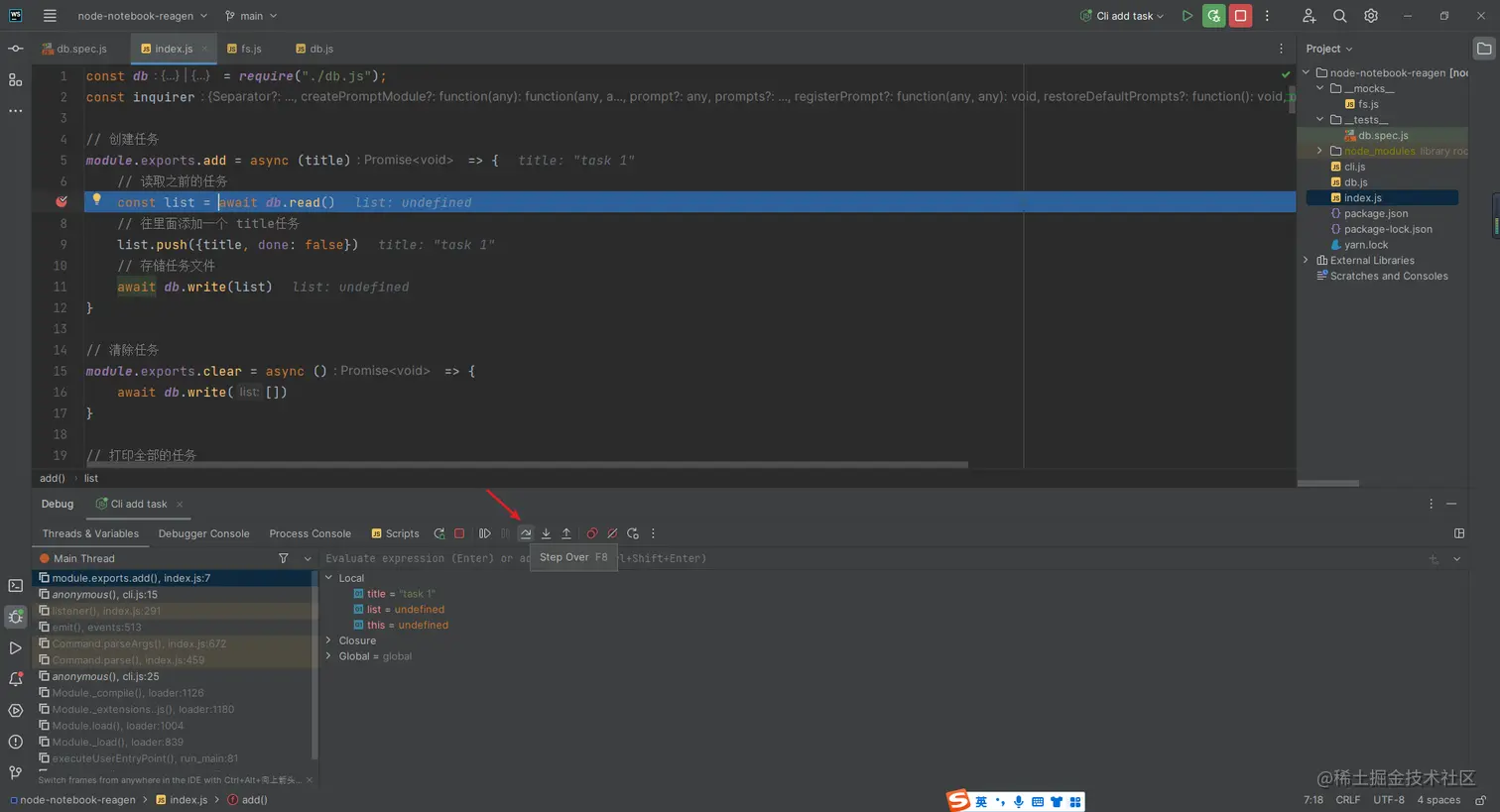This screenshot has width=1500, height=812.
Task: Run Cli add task with green play icon
Action: 1187,16
